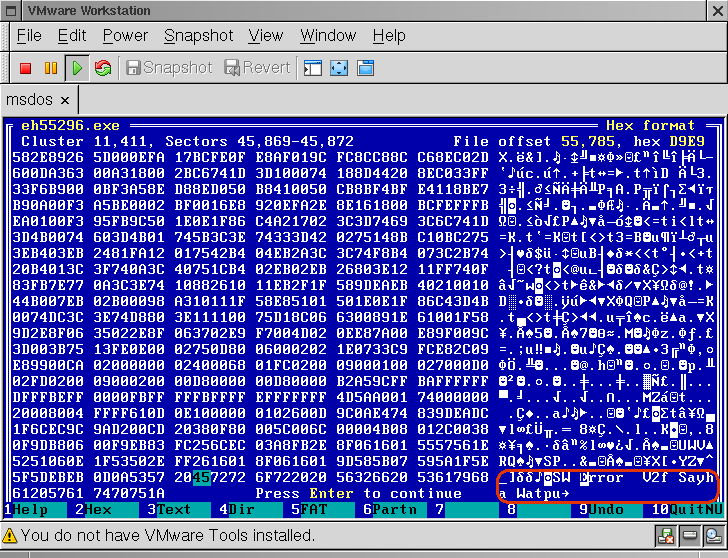This screenshot has height=558, width=728.
Task: Click hex value C68EC02D
Action: tap(453, 157)
